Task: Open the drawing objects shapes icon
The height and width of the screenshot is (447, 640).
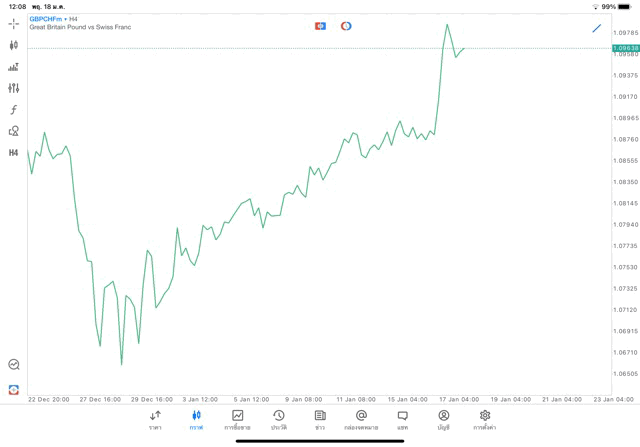Action: point(14,131)
